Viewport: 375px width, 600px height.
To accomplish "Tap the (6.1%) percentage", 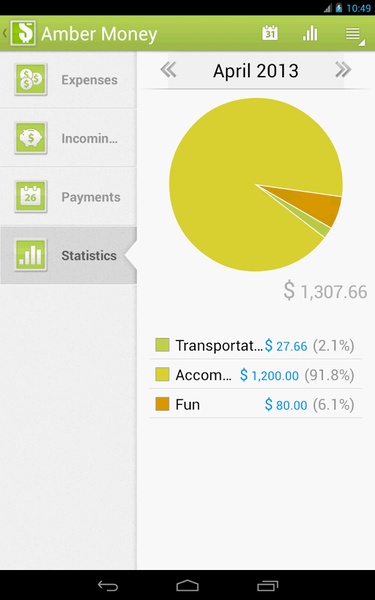I will [334, 405].
